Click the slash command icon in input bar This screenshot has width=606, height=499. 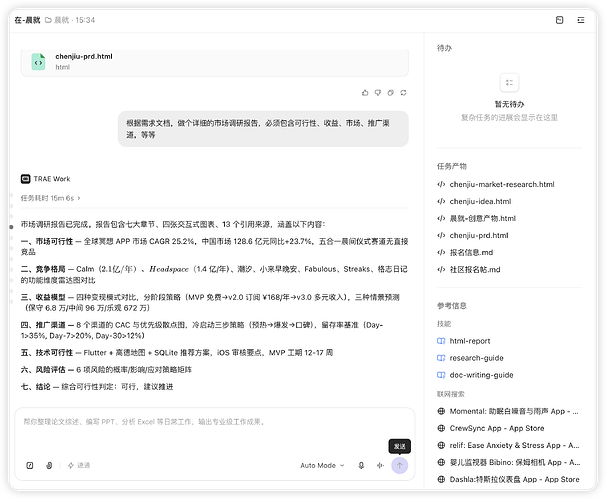click(30, 465)
